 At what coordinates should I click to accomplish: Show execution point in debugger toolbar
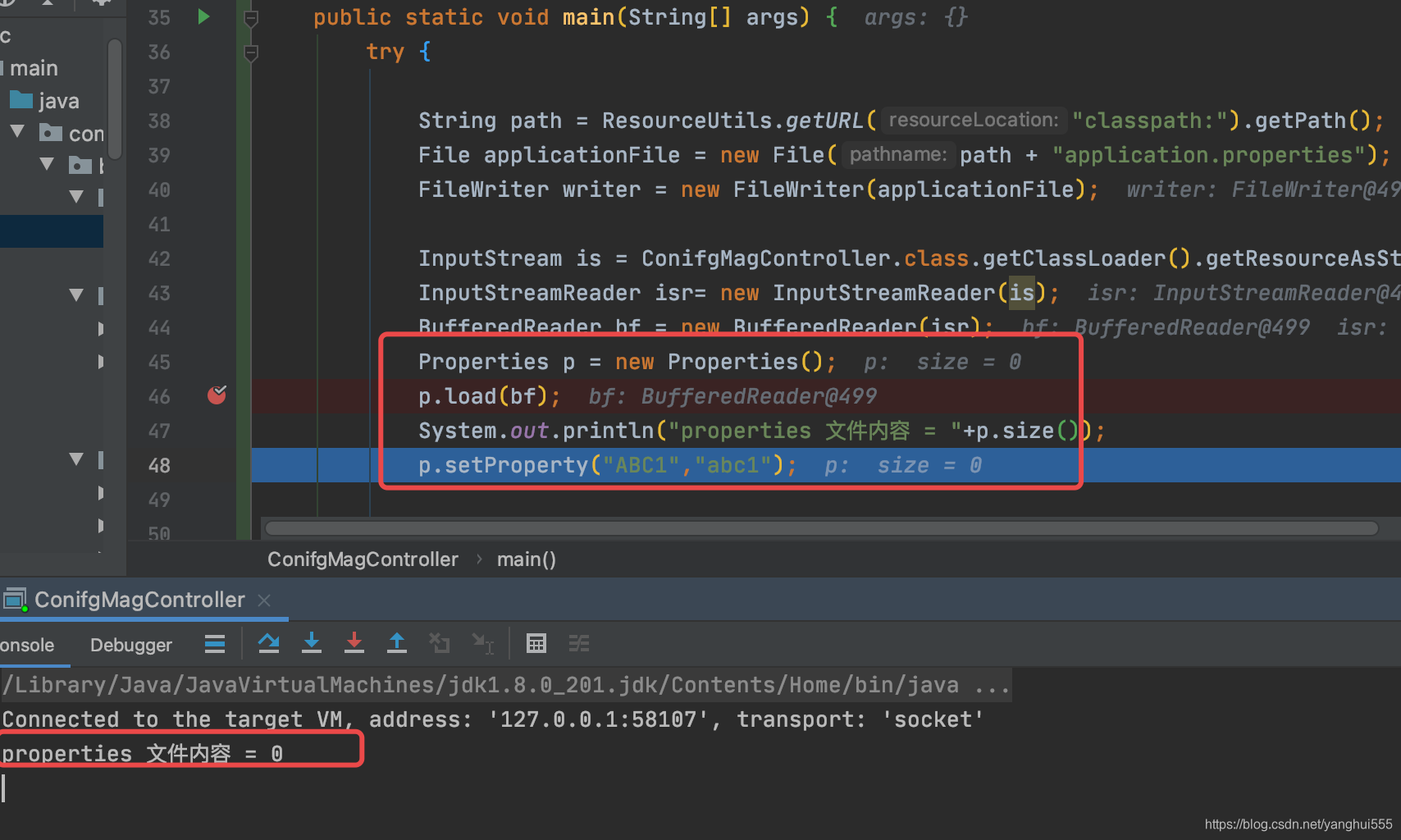coord(215,644)
